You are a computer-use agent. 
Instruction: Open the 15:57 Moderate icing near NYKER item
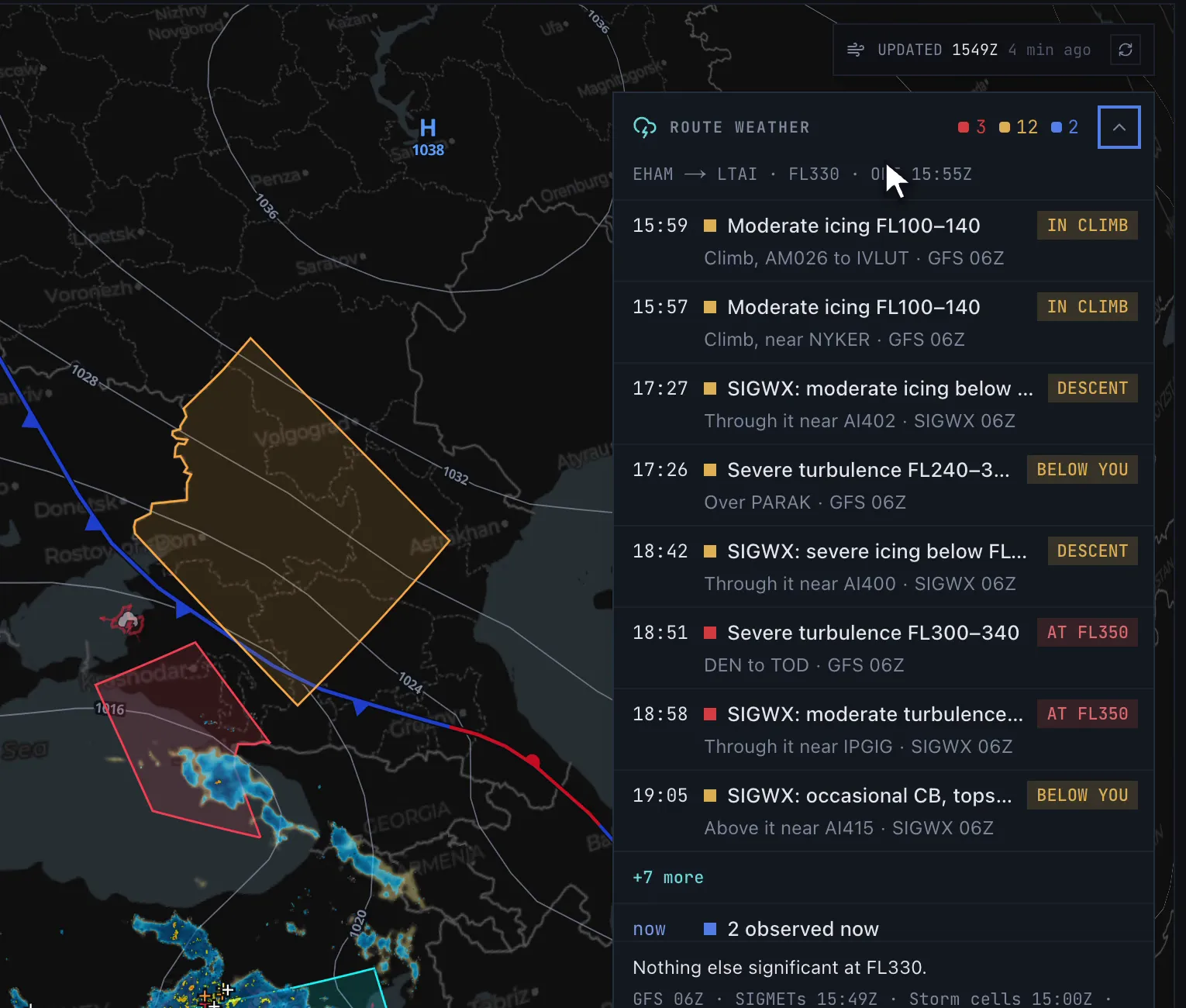(x=884, y=323)
